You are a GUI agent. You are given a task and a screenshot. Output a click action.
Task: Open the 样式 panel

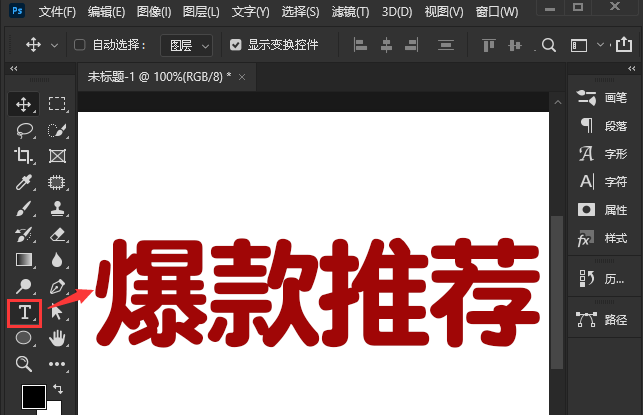click(602, 238)
